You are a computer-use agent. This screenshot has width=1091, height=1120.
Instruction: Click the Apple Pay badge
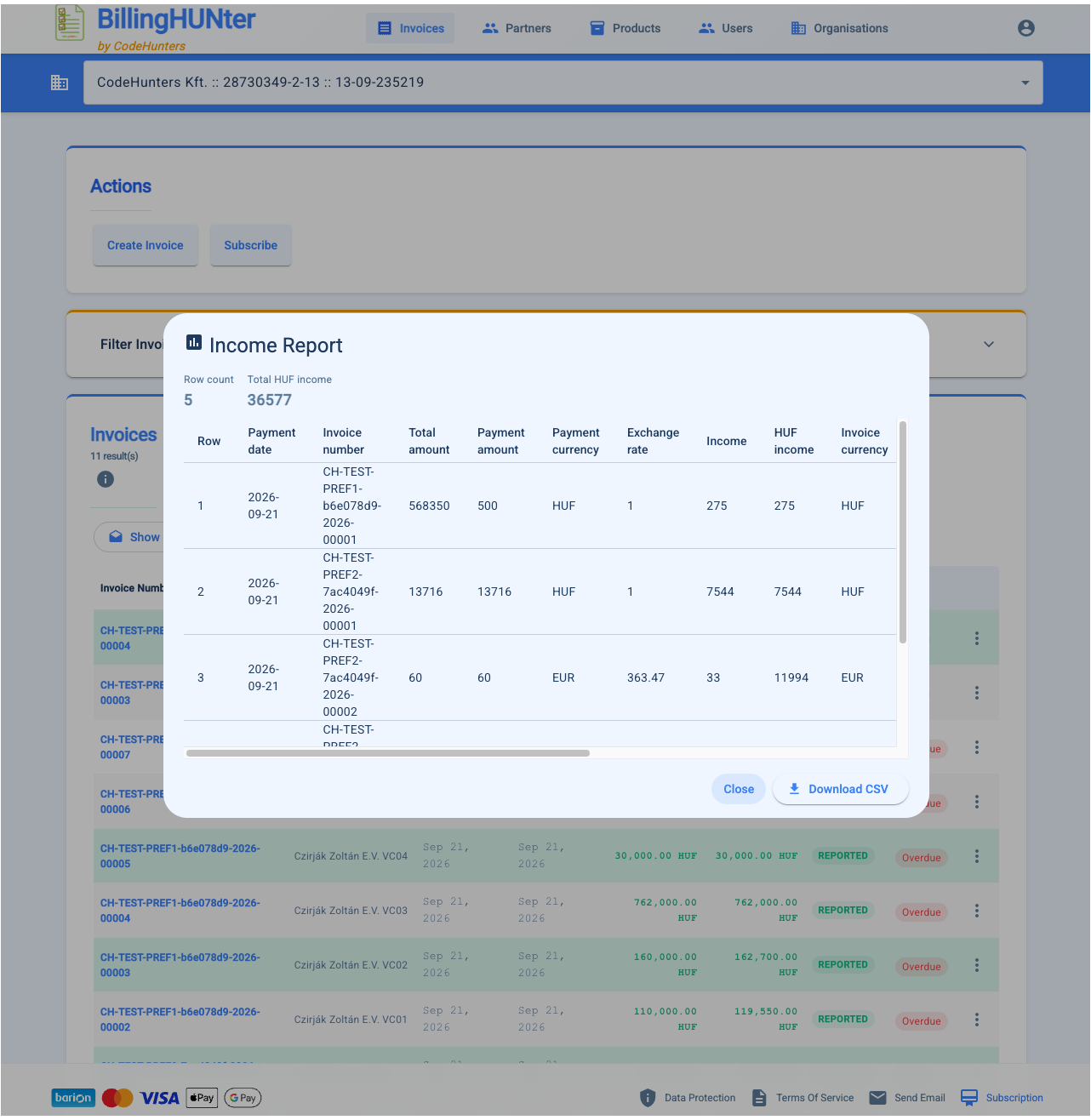point(203,1098)
